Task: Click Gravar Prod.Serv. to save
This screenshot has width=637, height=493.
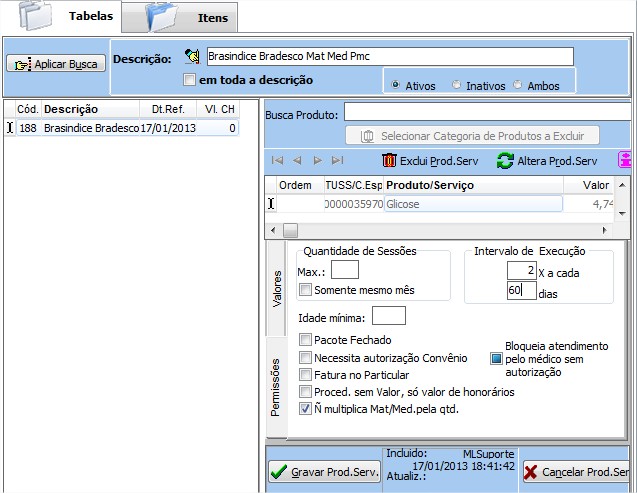Action: coord(324,471)
